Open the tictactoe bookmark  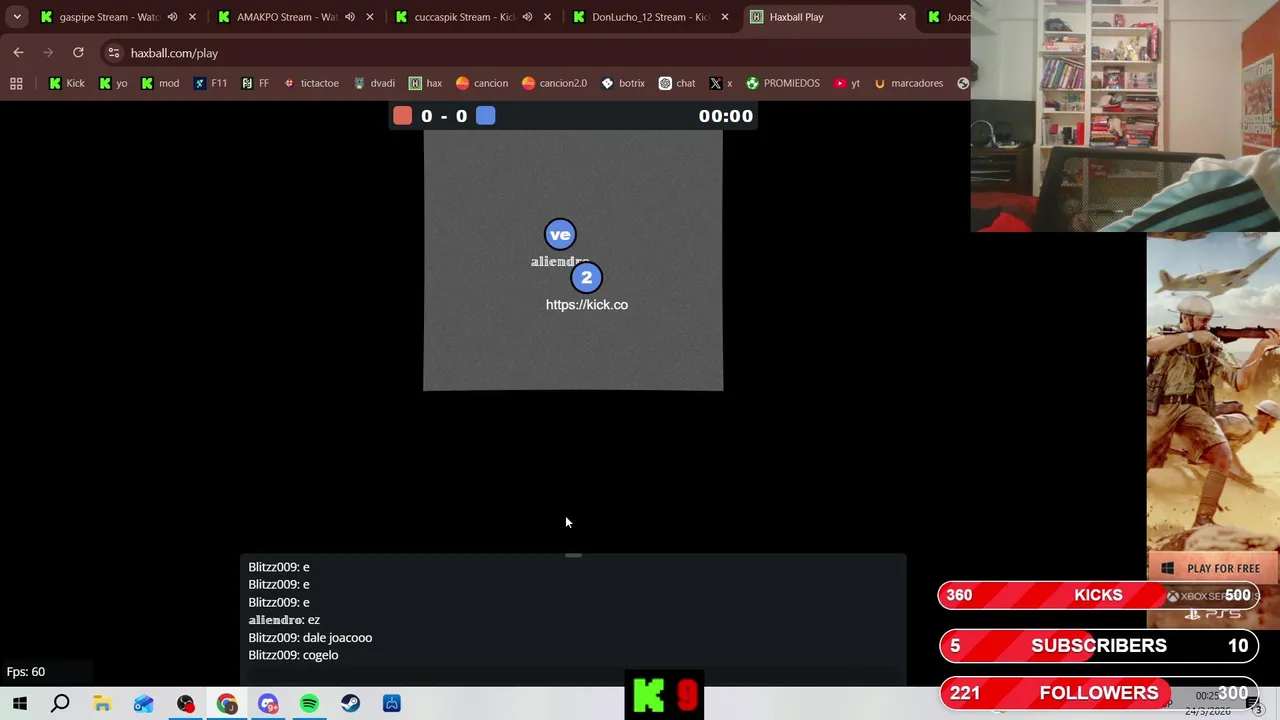[x=310, y=83]
